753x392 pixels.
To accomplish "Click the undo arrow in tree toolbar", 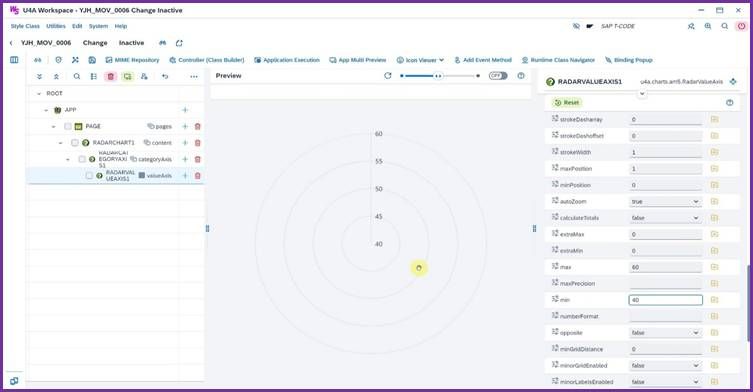I will (x=165, y=76).
